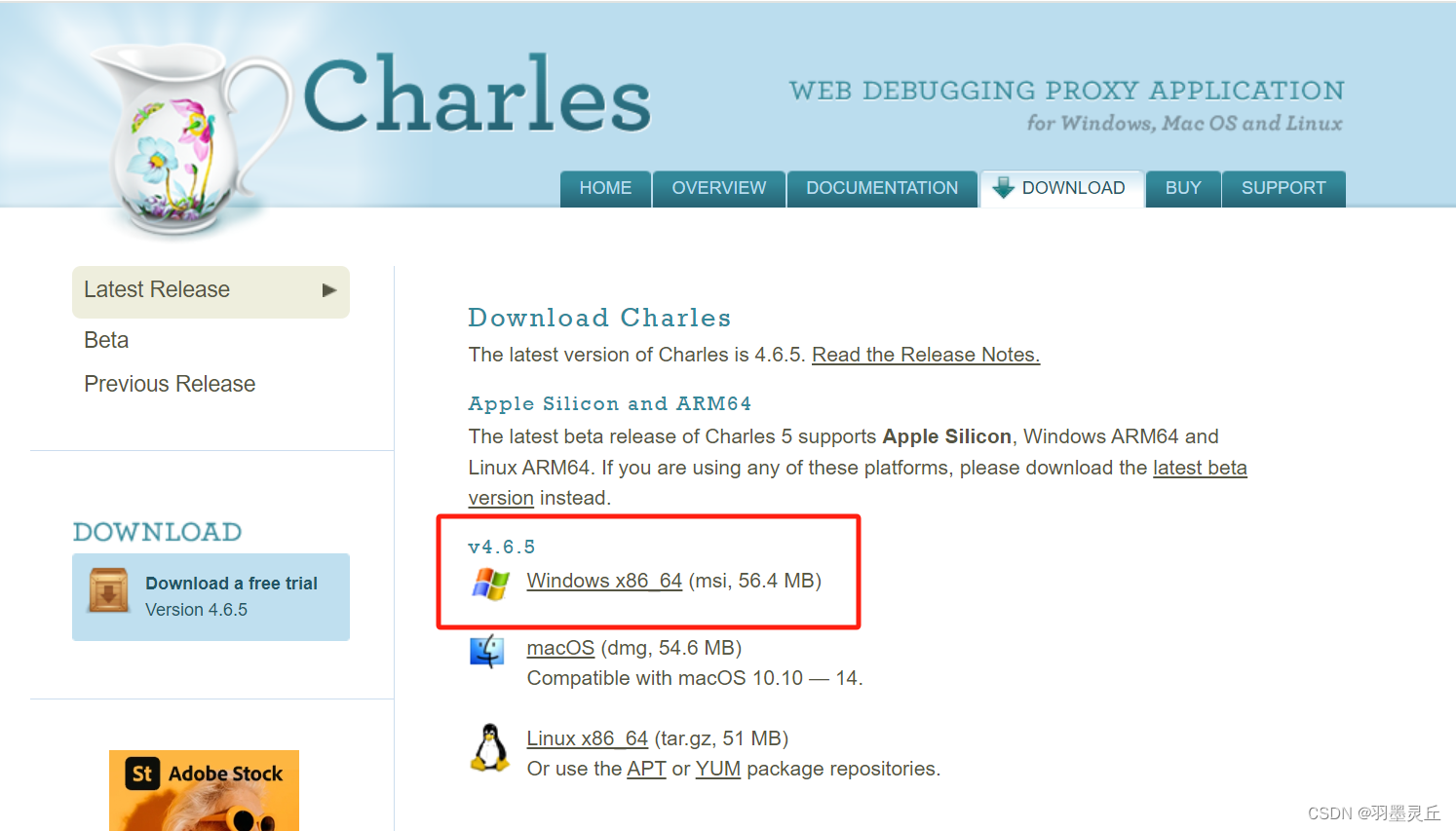The image size is (1456, 831).
Task: Go to the DOCUMENTATION tab
Action: (x=882, y=188)
